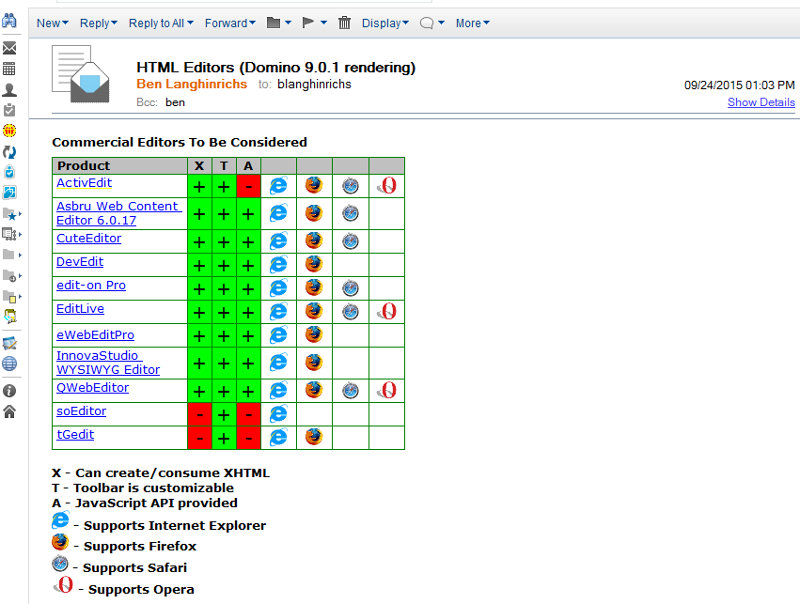Expand the Forward dropdown
This screenshot has width=800, height=604.
click(231, 23)
